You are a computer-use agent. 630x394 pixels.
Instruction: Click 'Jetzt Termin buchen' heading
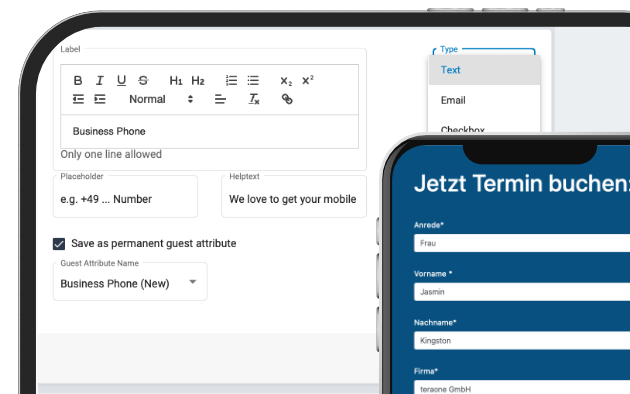(x=522, y=184)
